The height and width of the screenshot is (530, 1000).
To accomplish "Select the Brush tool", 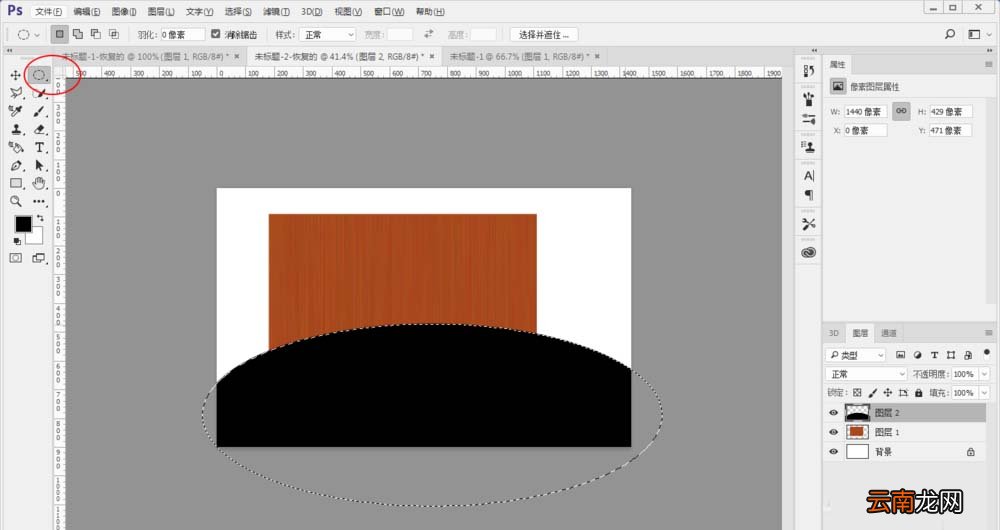I will coord(39,111).
